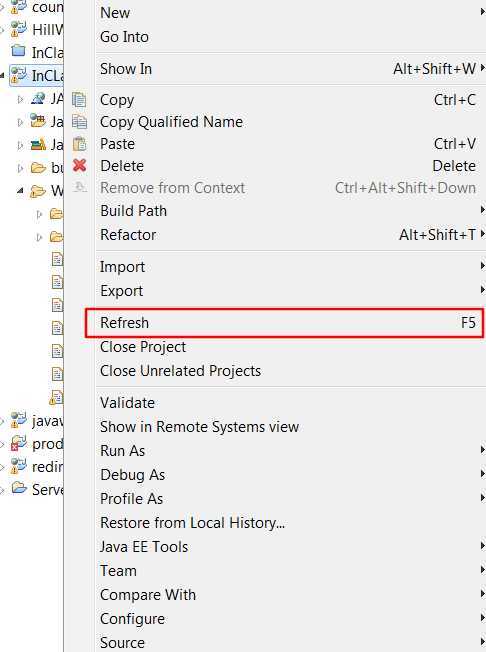Image resolution: width=486 pixels, height=652 pixels.
Task: Click the red Delete X icon
Action: [x=79, y=165]
